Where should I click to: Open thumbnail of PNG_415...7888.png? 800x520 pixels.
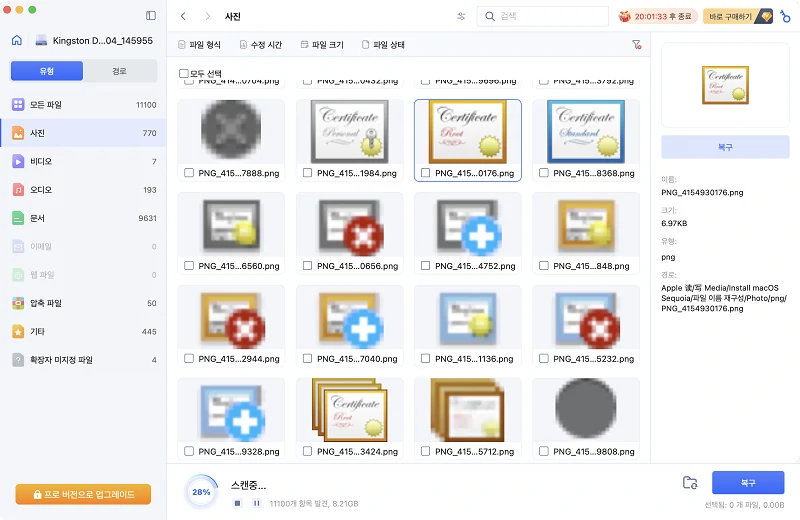231,131
